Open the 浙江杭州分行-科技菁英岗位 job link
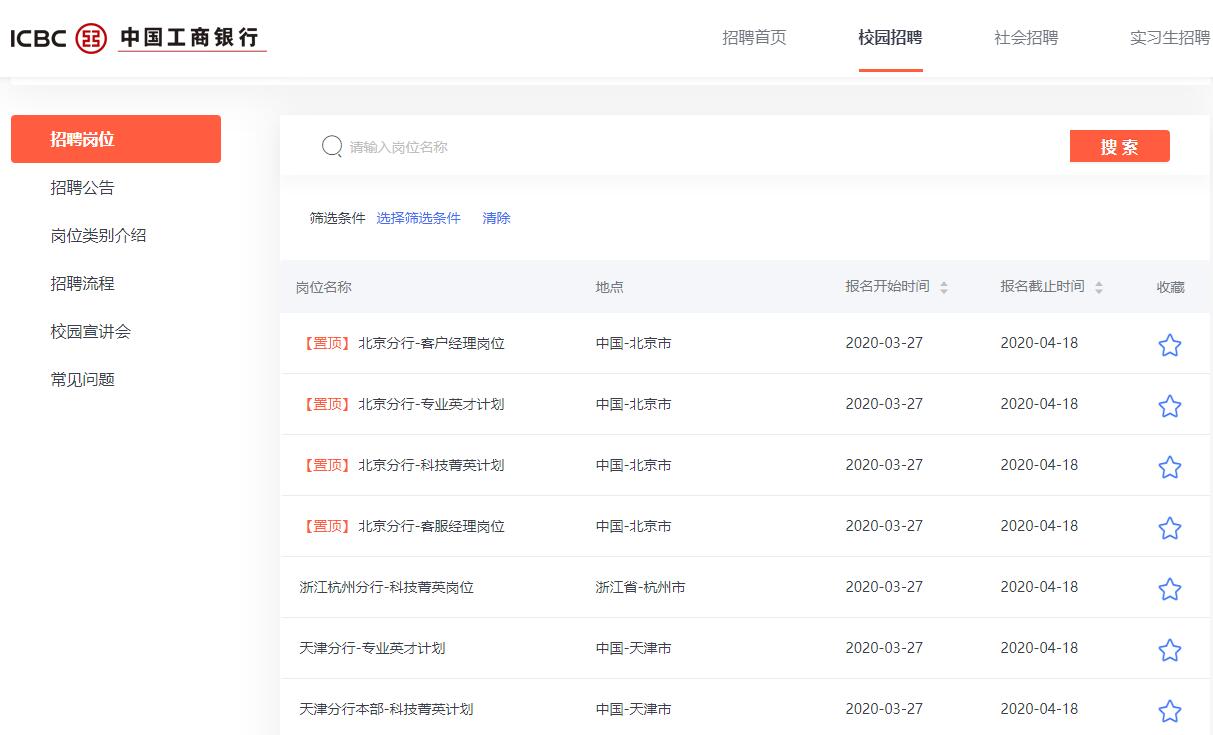This screenshot has height=735, width=1213. click(386, 587)
